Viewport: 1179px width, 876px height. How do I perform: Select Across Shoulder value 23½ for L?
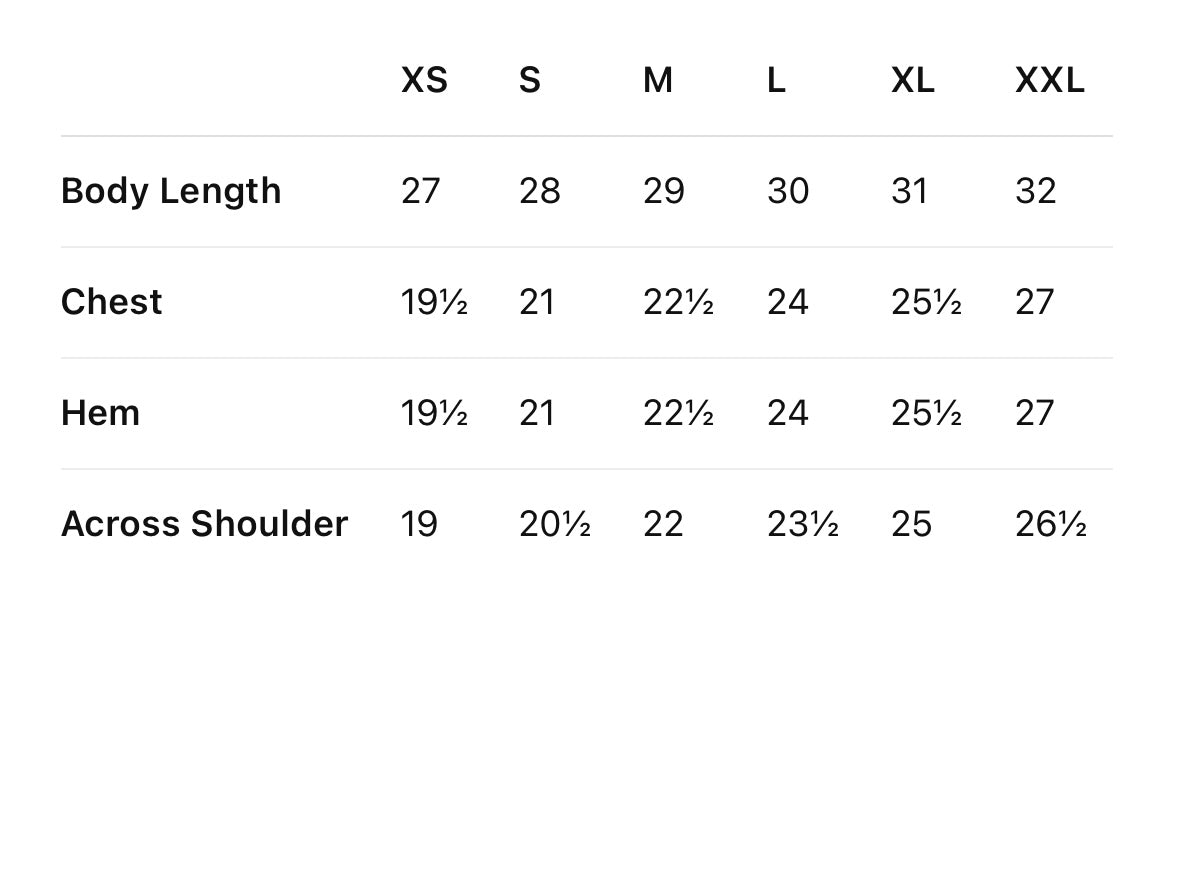pos(802,524)
